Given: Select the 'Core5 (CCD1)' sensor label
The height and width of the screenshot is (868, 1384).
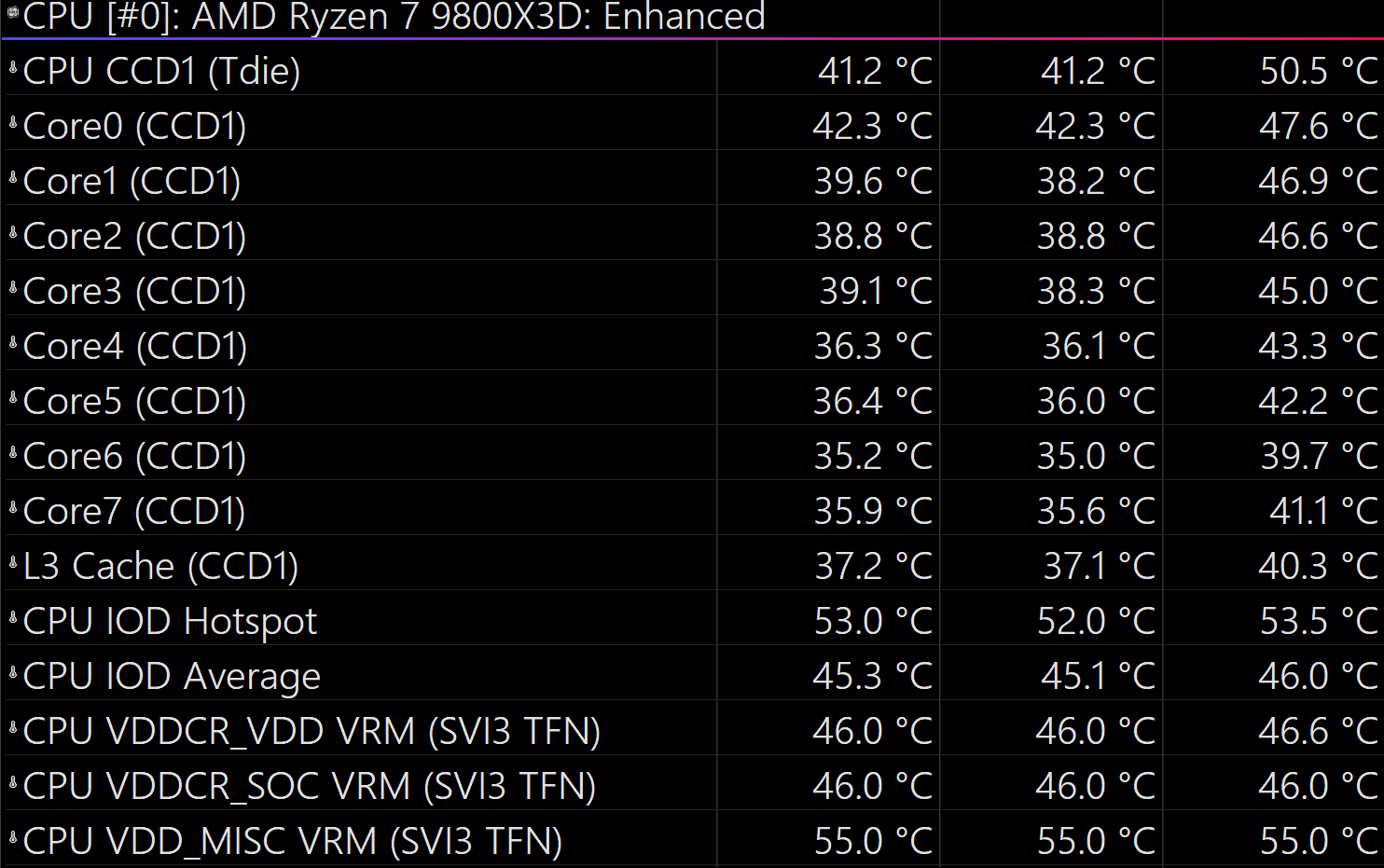Looking at the screenshot, I should tap(134, 402).
